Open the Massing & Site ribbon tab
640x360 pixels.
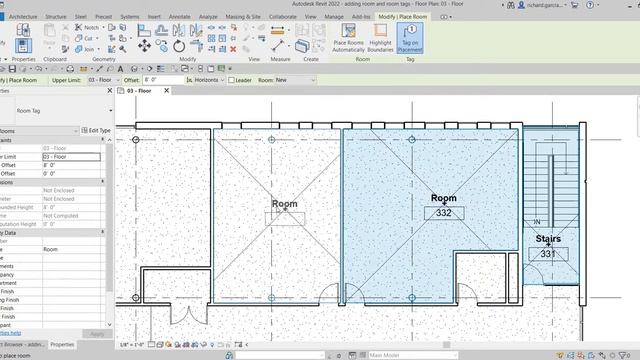[243, 17]
